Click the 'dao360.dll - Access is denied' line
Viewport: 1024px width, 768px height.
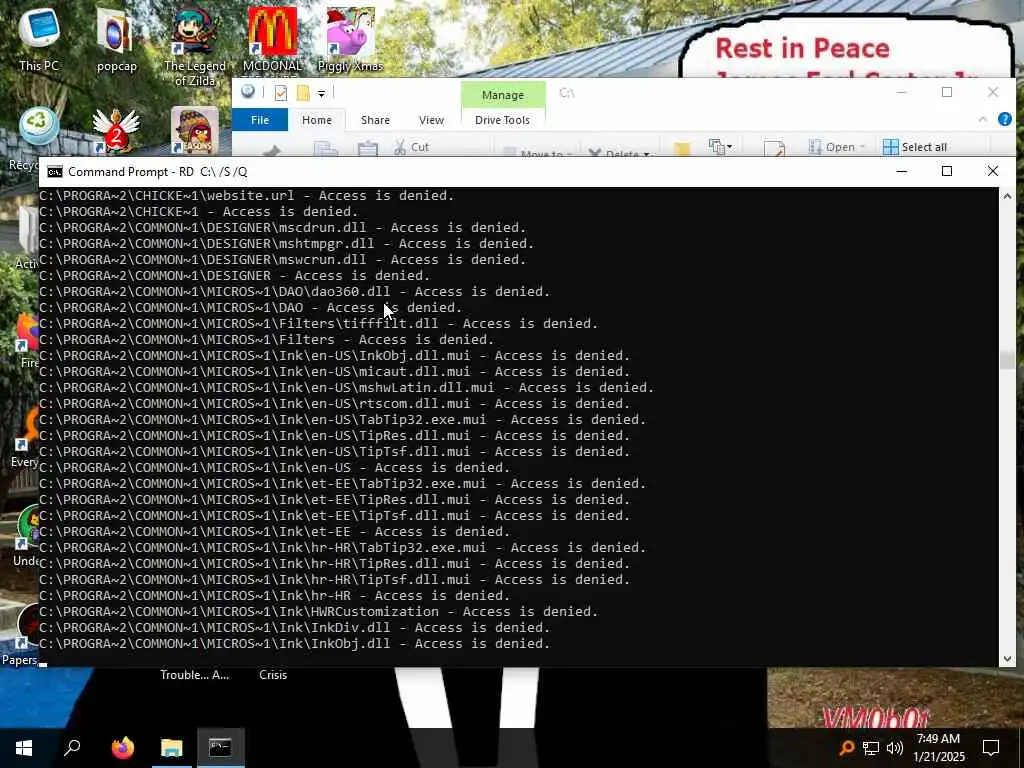295,291
